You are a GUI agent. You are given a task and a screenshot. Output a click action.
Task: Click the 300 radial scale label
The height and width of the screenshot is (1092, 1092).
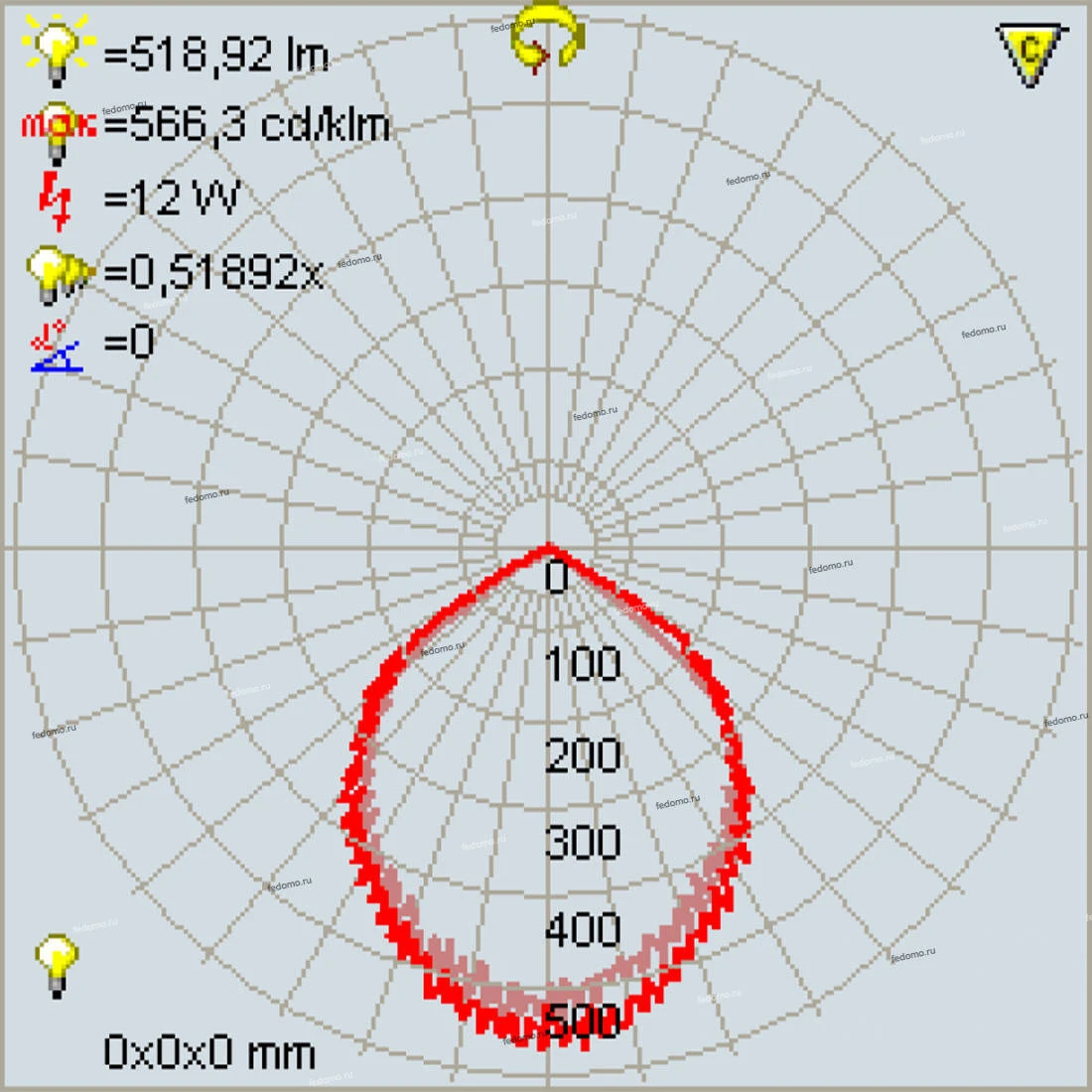(x=584, y=842)
